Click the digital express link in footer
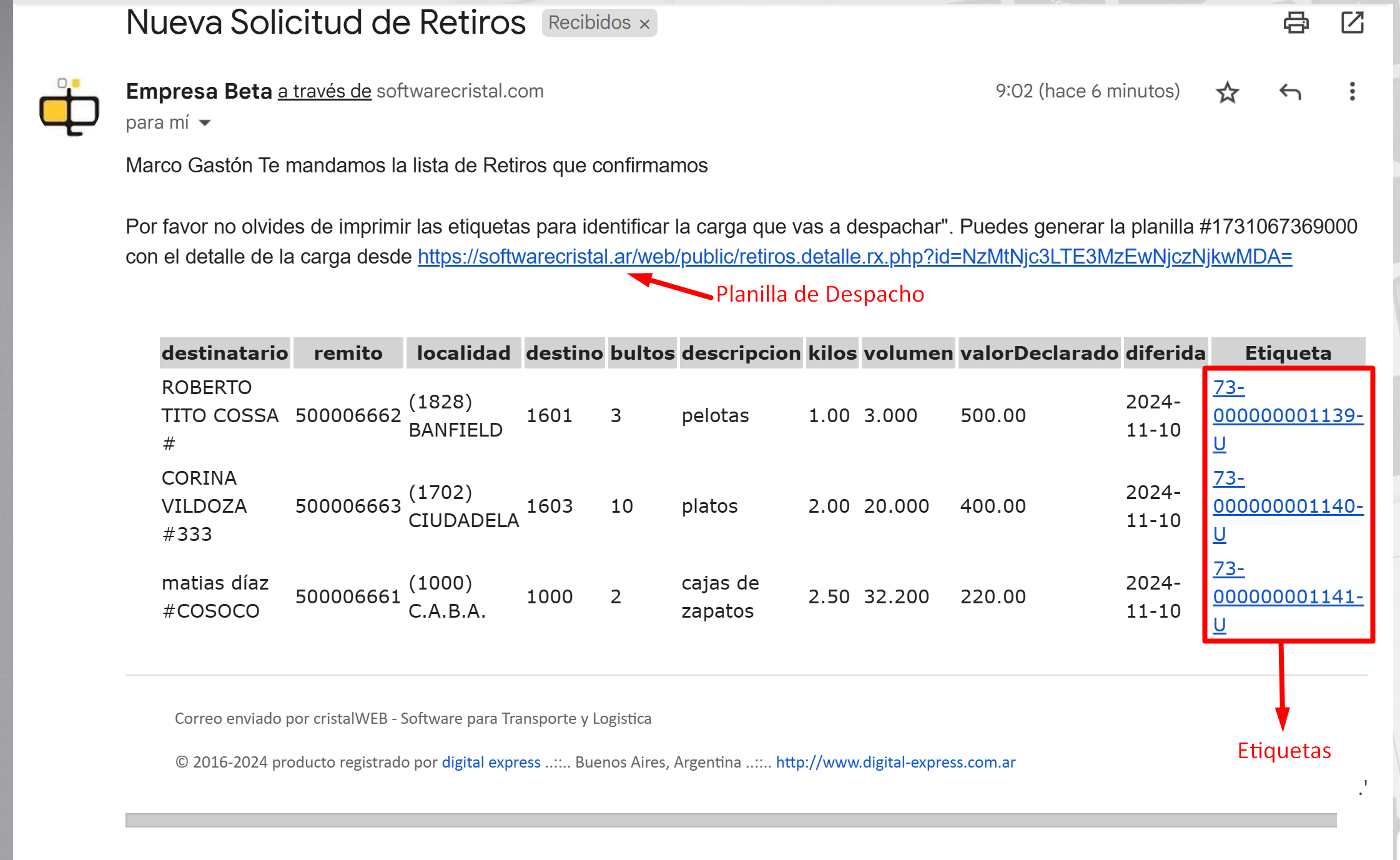1400x860 pixels. (491, 762)
